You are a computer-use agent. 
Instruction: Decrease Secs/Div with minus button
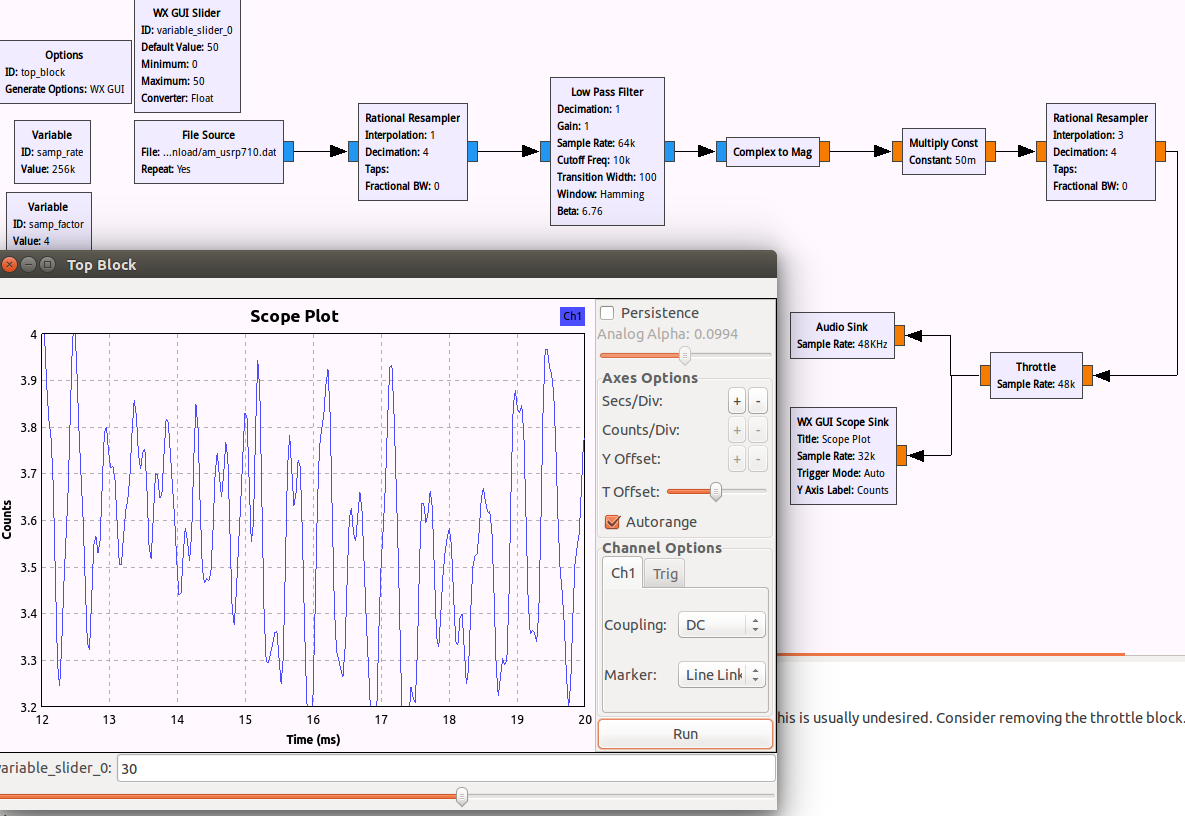758,402
